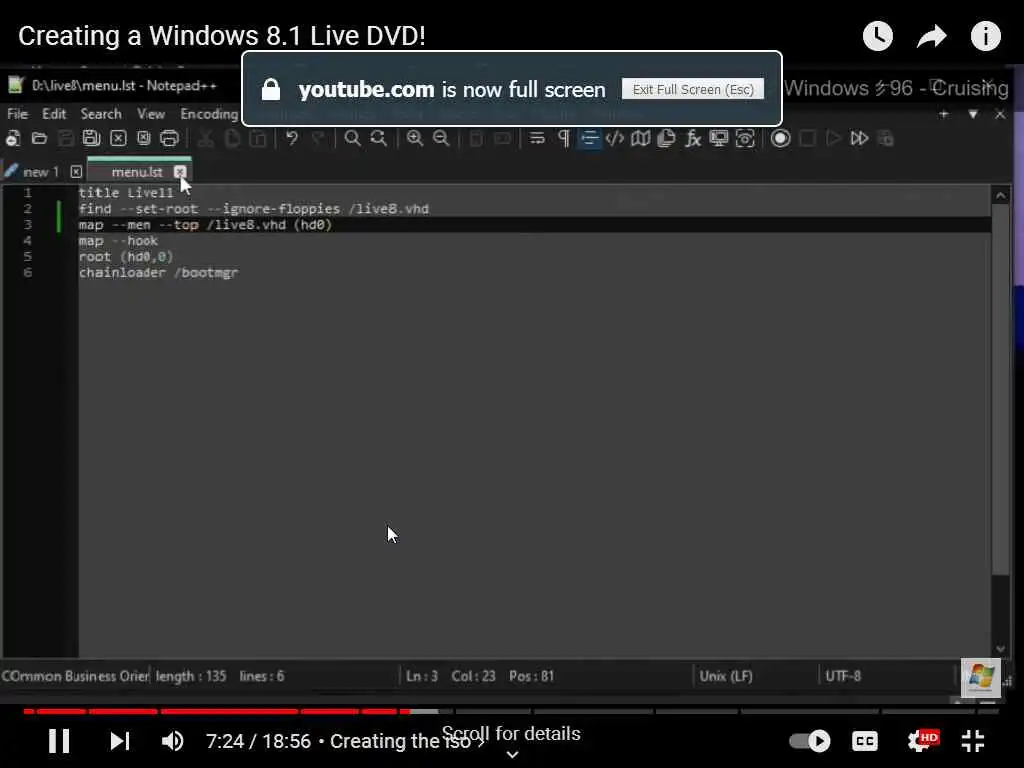Click the Unix (LF) status bar entry
Image resolution: width=1024 pixels, height=768 pixels.
pos(726,676)
